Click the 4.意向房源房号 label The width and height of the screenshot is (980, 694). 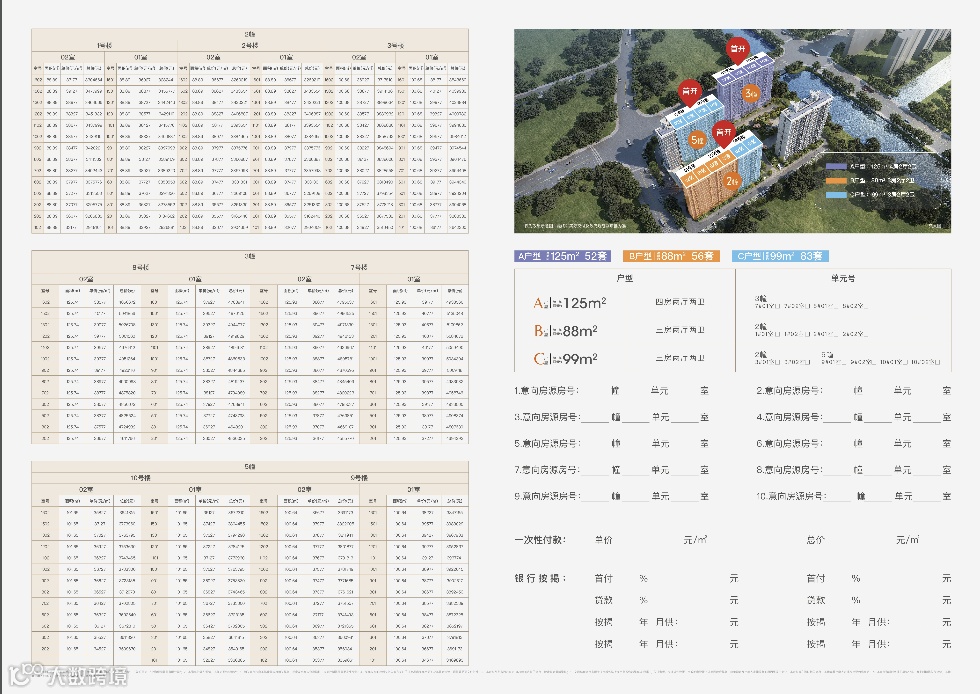point(789,417)
